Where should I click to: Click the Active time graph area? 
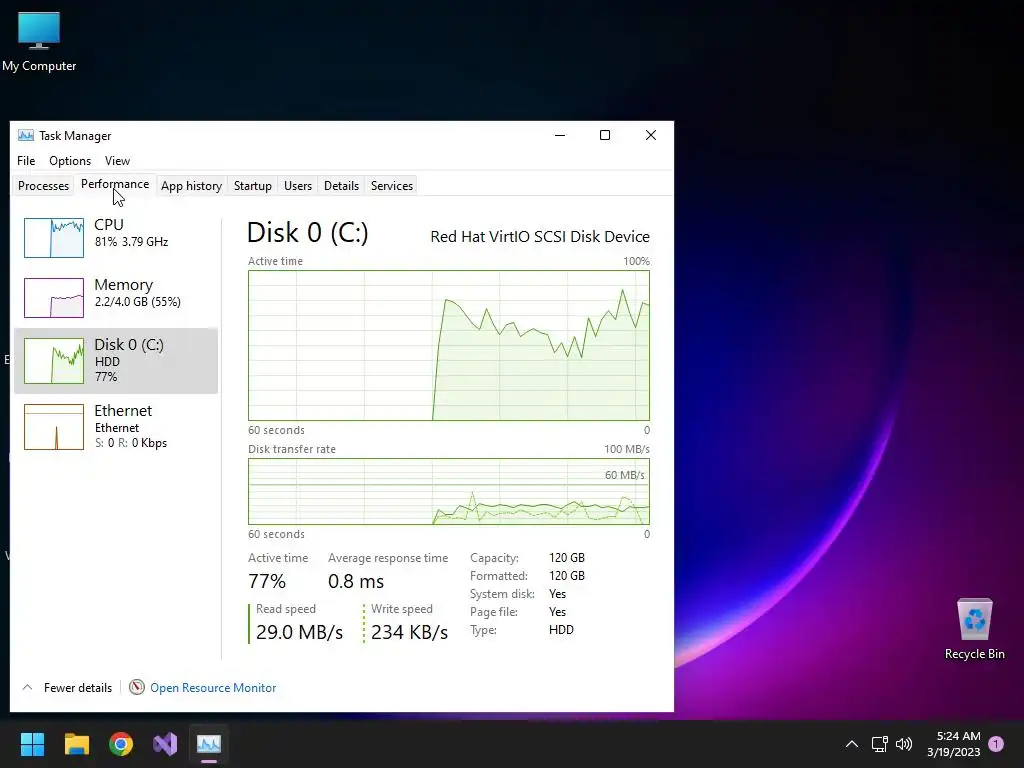[x=449, y=345]
